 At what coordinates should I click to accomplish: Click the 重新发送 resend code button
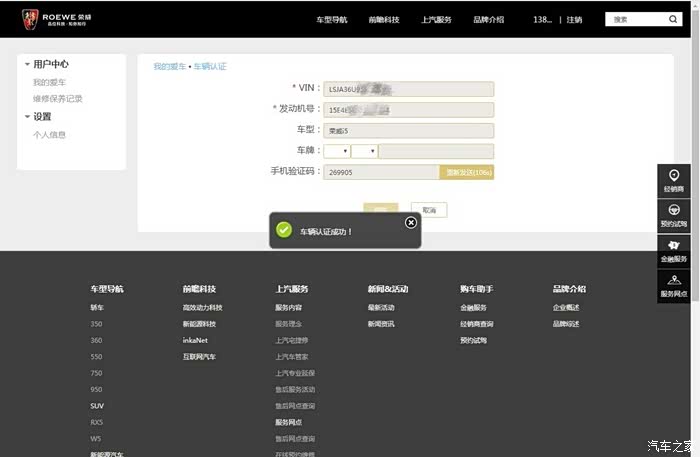pos(466,172)
